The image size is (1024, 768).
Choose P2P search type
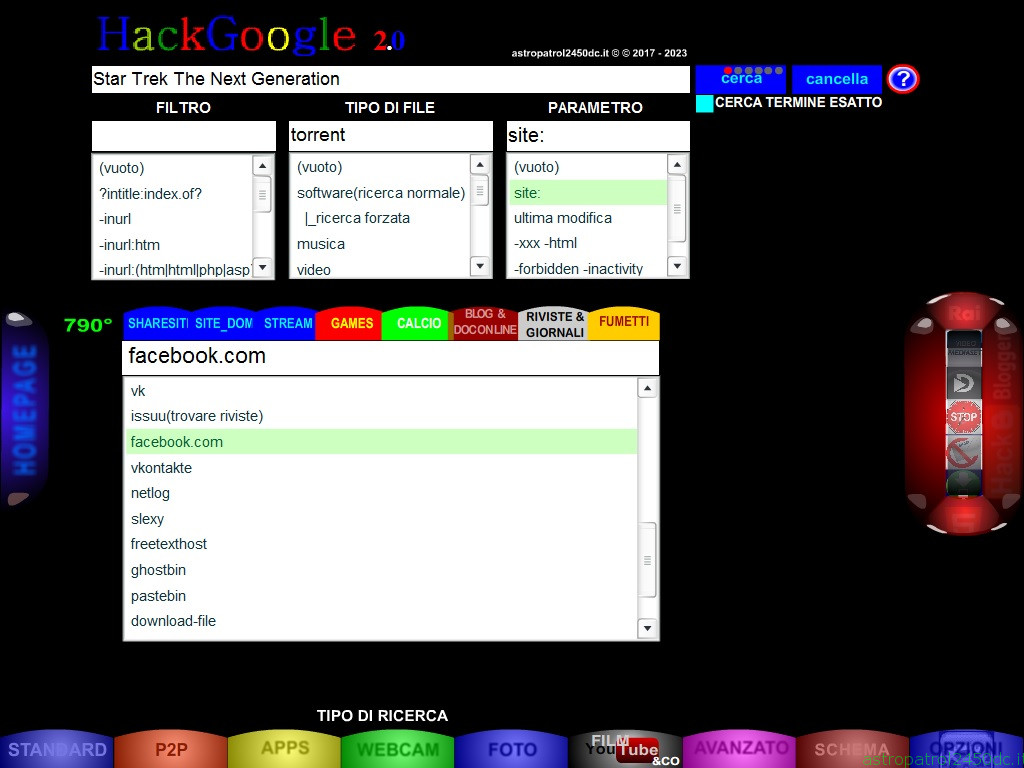coord(171,749)
